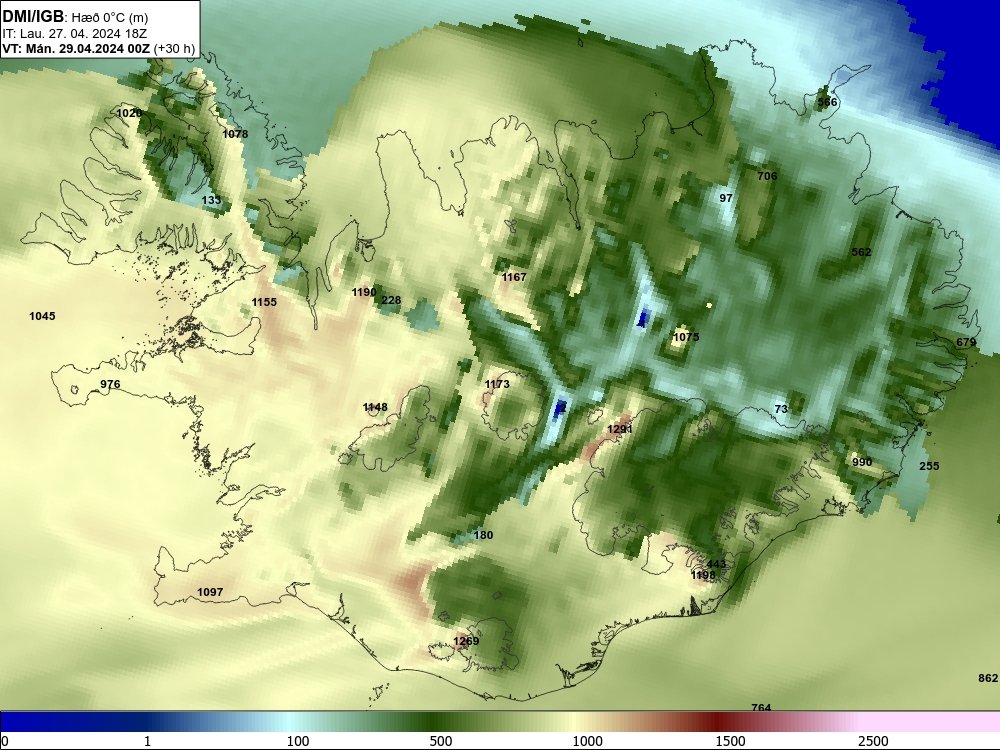Select the map value 1190
The height and width of the screenshot is (750, 1000).
[x=364, y=292]
